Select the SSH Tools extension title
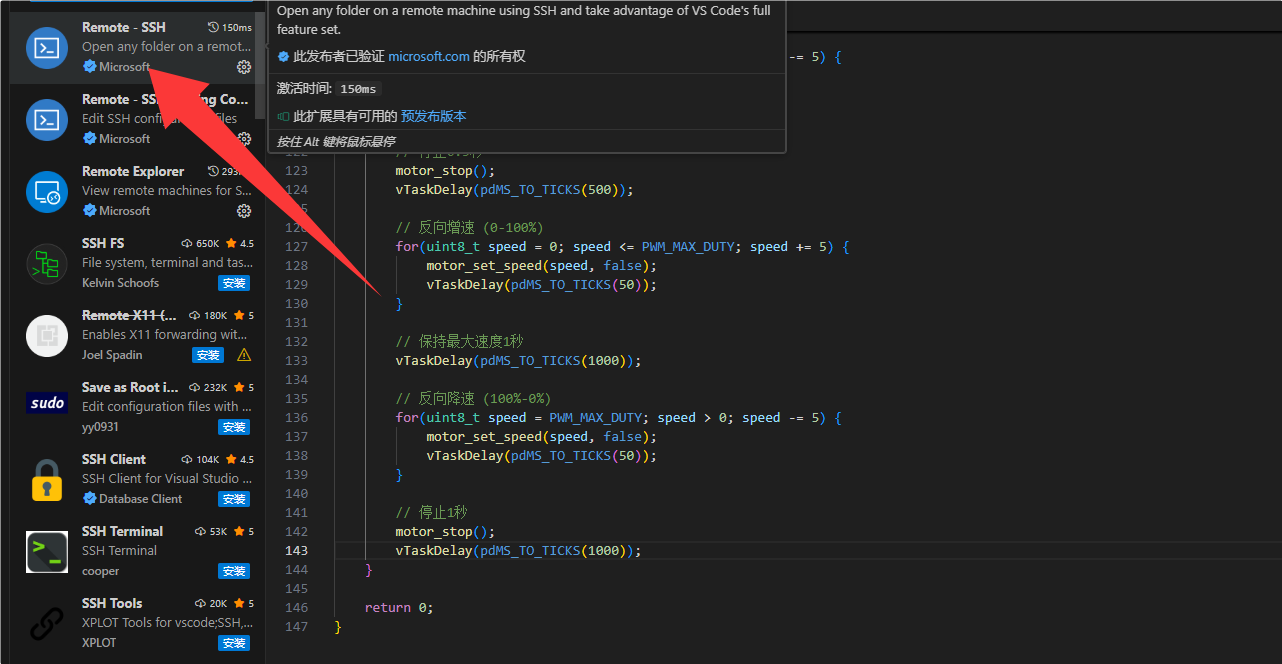The height and width of the screenshot is (664, 1282). (112, 603)
